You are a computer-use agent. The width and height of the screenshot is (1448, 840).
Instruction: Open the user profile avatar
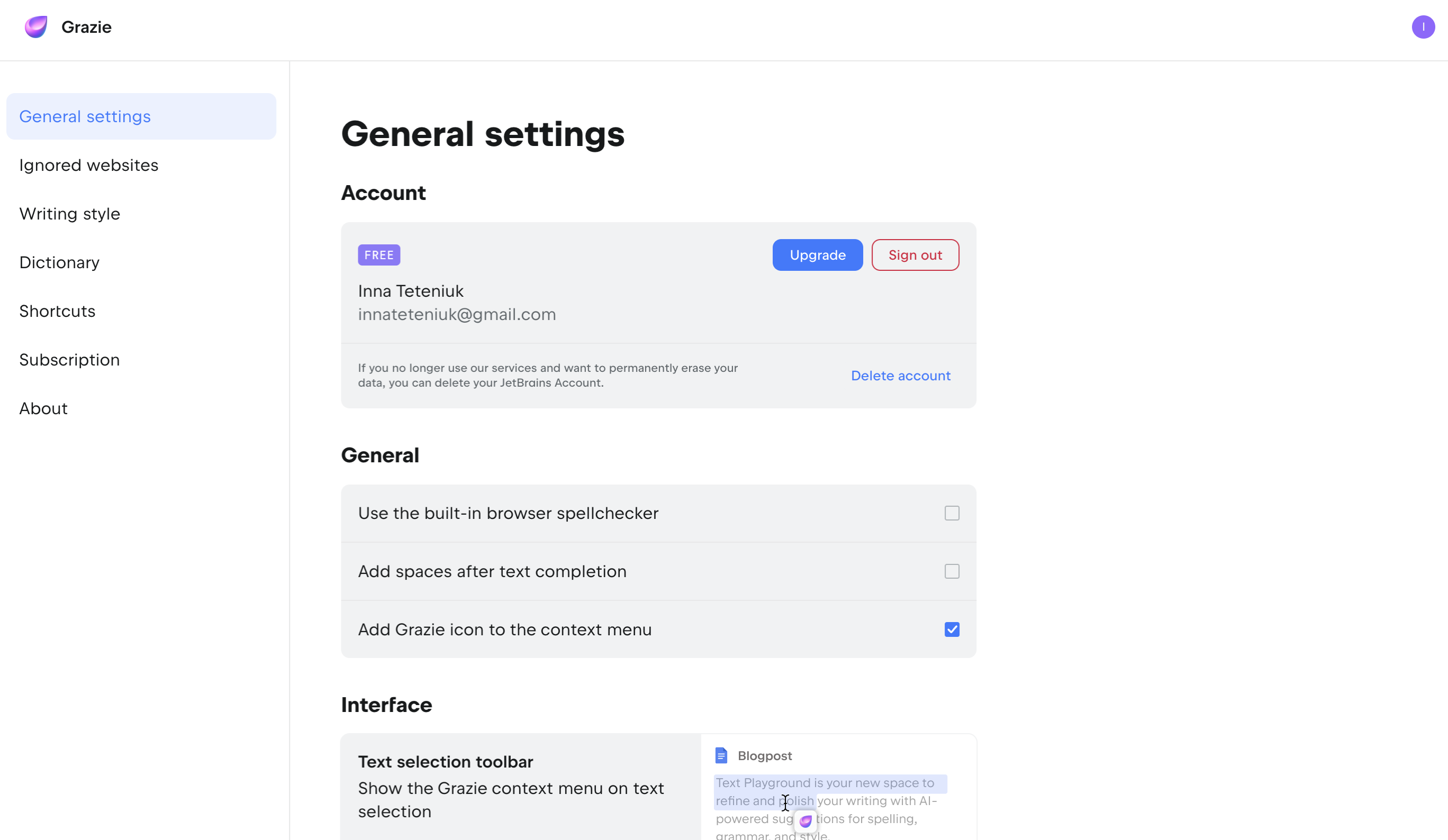[x=1423, y=27]
